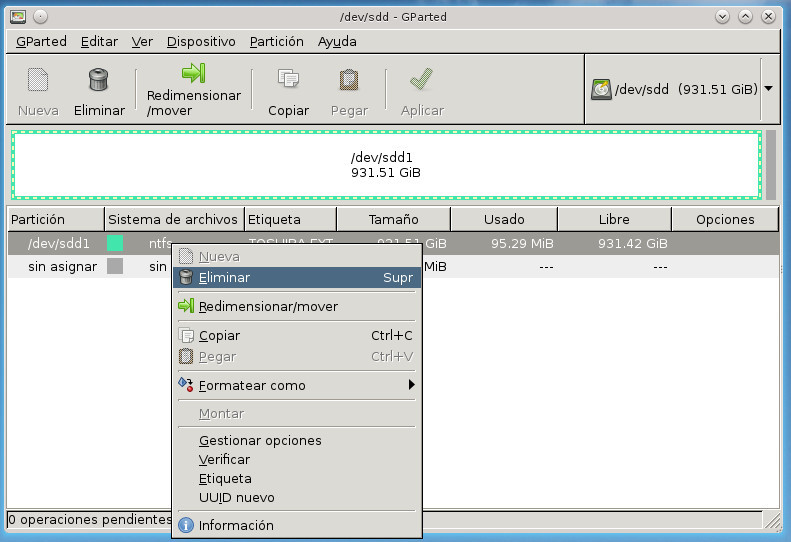Image resolution: width=791 pixels, height=542 pixels.
Task: Click the 95.29 MiB used value
Action: click(x=522, y=244)
